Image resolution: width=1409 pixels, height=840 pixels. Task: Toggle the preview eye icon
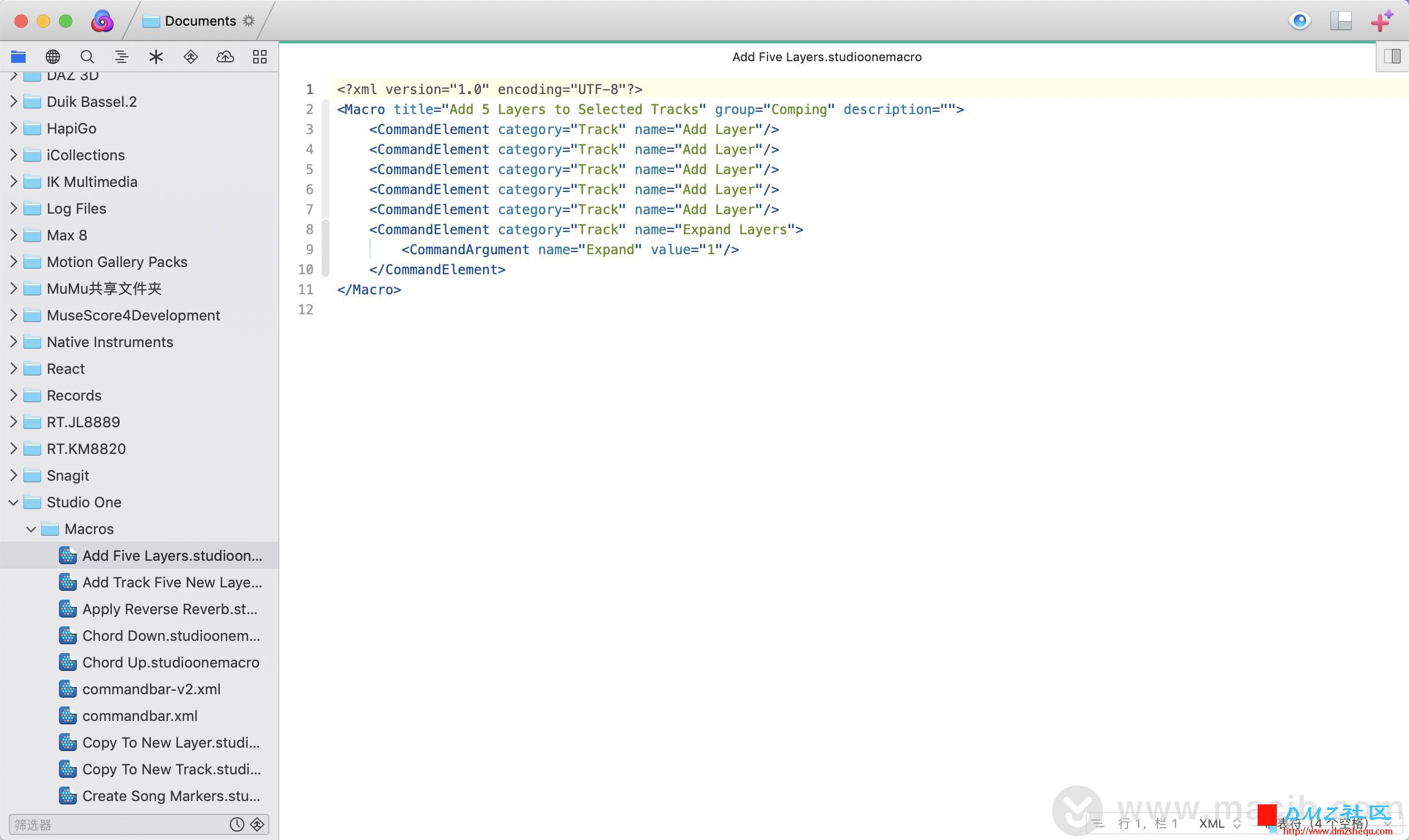1300,21
